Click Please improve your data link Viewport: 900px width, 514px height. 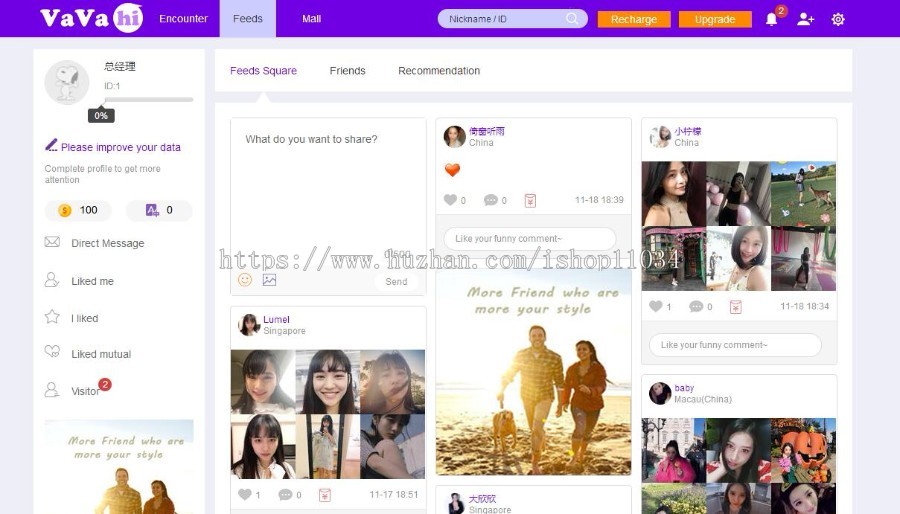coord(121,147)
